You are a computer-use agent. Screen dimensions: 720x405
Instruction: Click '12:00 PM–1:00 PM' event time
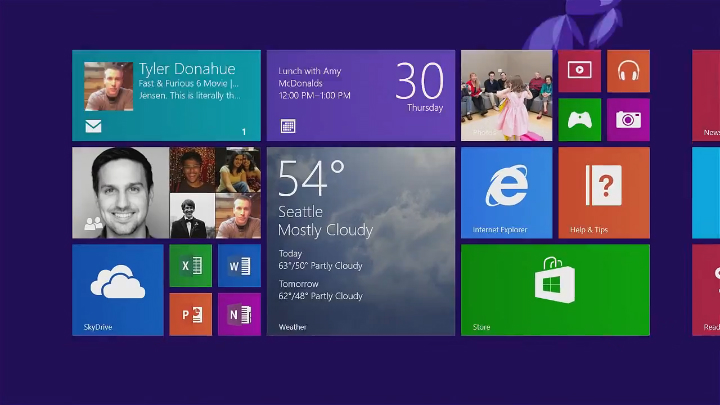315,96
